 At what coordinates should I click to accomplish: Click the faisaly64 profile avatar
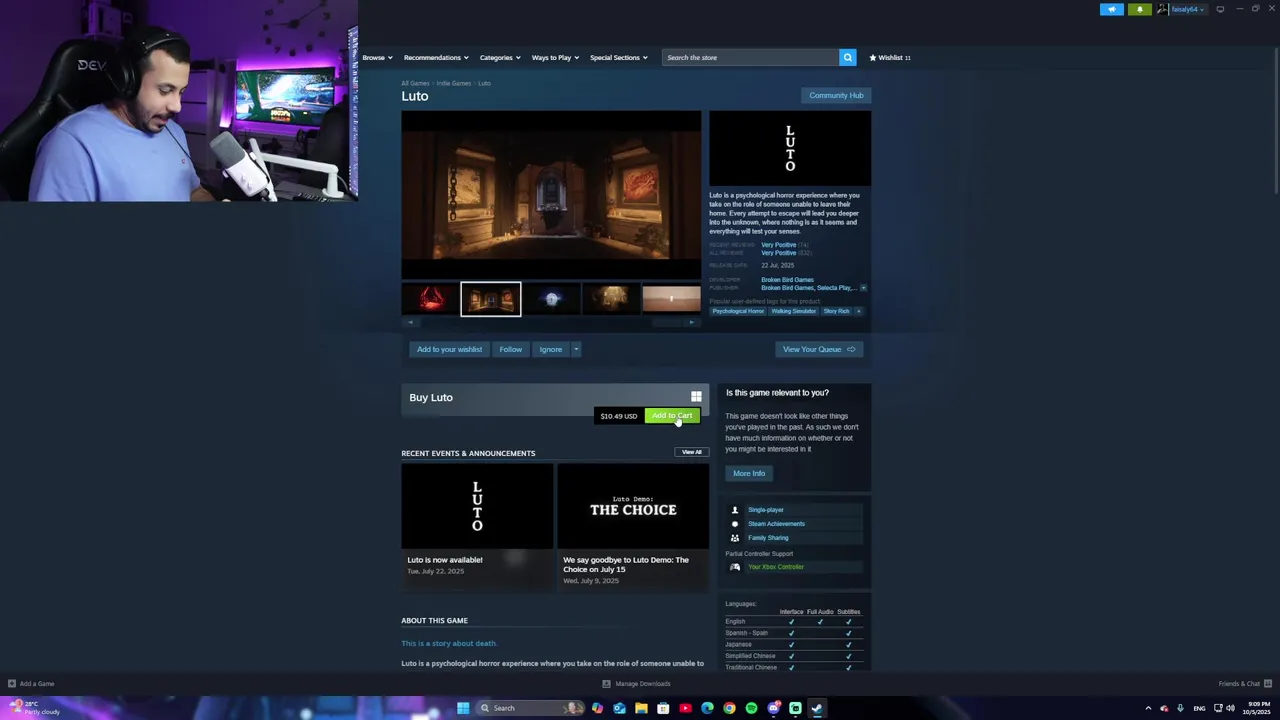click(x=1162, y=9)
